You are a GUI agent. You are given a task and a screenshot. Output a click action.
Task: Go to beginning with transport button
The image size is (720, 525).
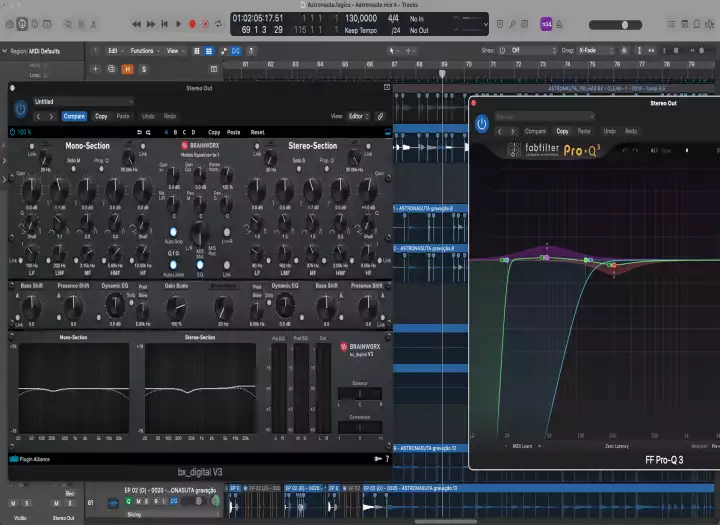[164, 24]
